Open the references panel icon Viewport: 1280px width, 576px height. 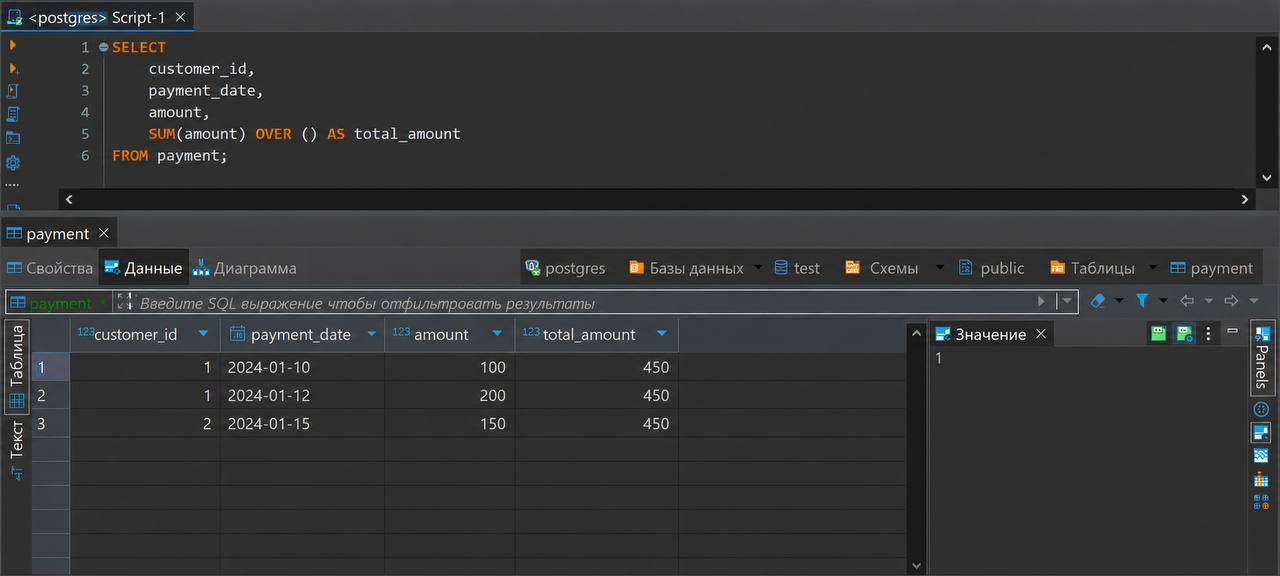click(1261, 502)
